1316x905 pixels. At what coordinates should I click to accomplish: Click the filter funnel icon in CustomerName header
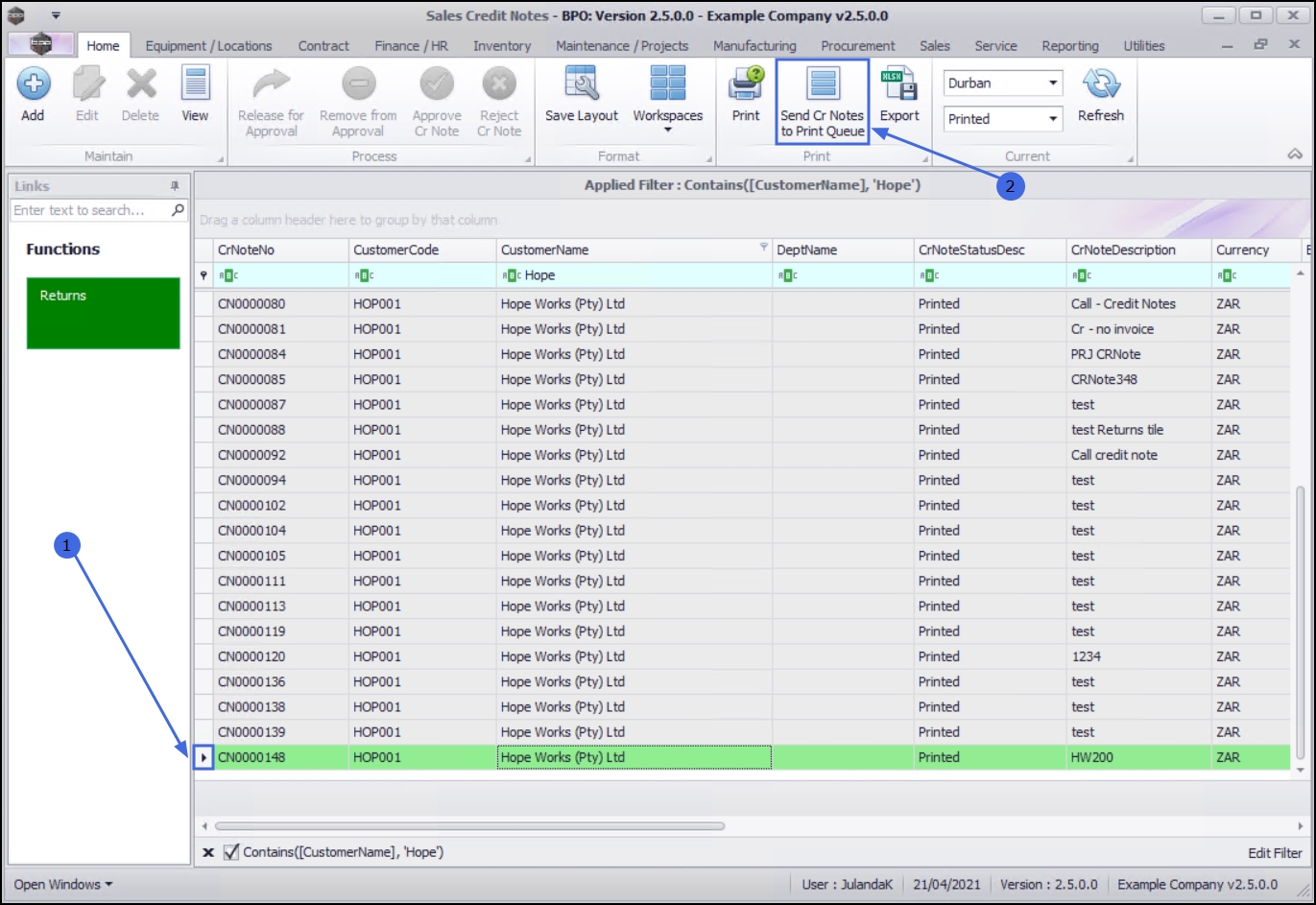click(x=764, y=248)
